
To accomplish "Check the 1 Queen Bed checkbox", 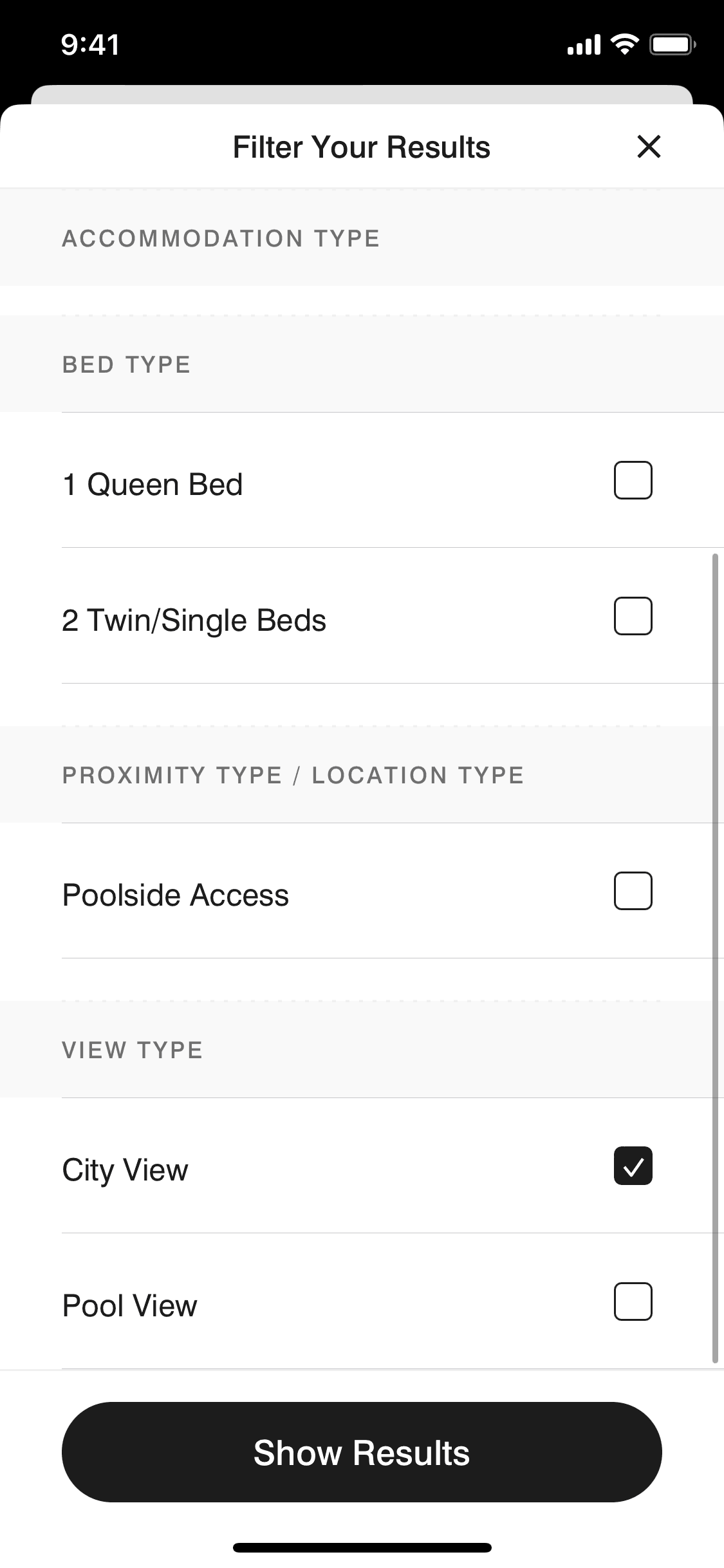I will click(633, 480).
